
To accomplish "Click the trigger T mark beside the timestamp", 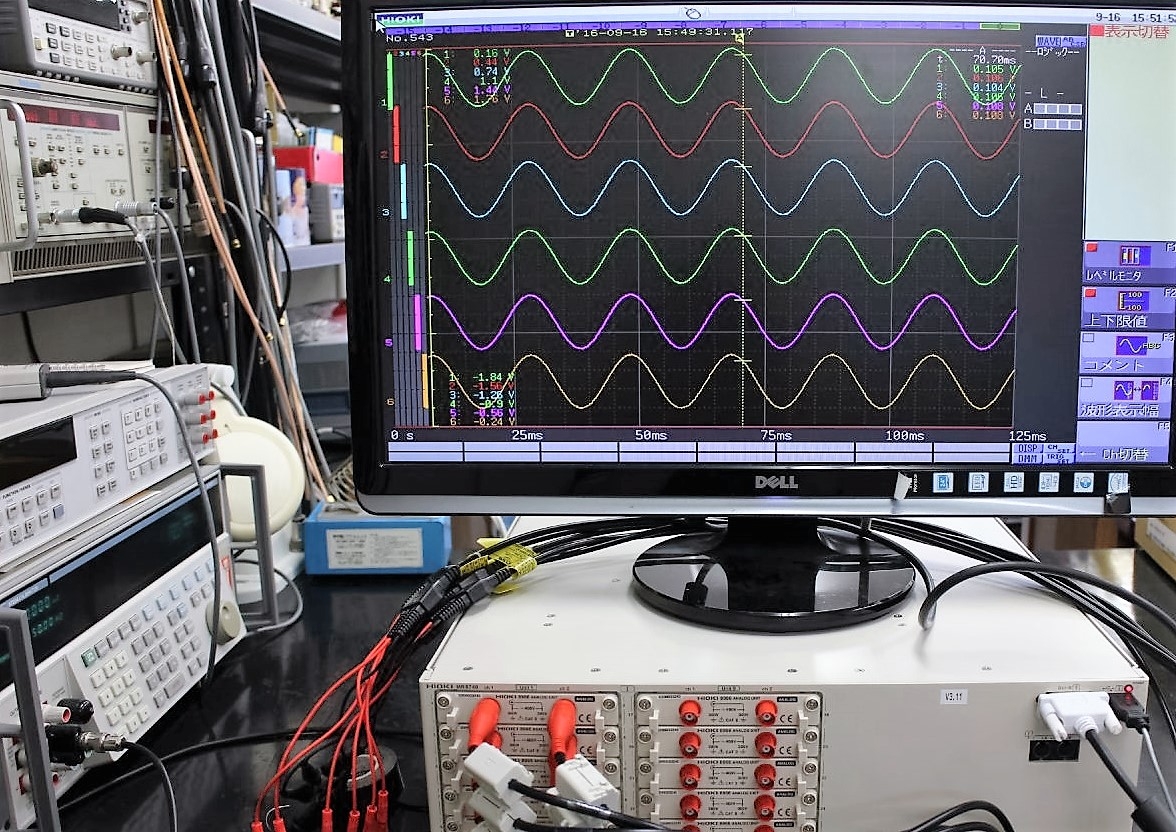I will (569, 33).
